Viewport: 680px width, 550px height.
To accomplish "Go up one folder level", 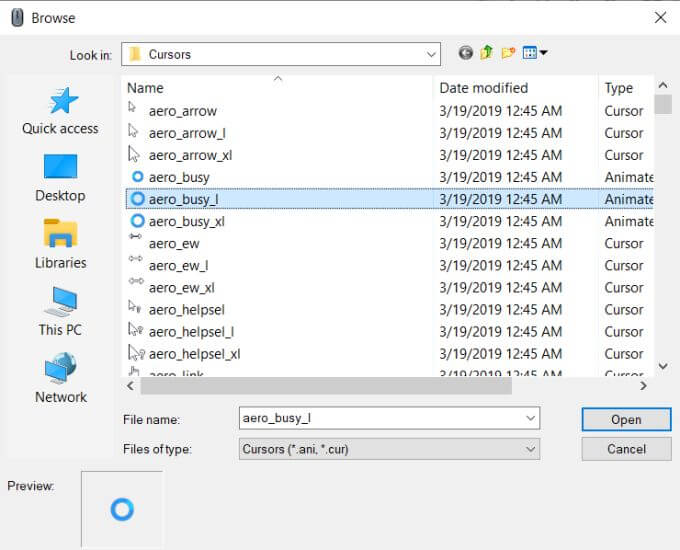I will (487, 53).
